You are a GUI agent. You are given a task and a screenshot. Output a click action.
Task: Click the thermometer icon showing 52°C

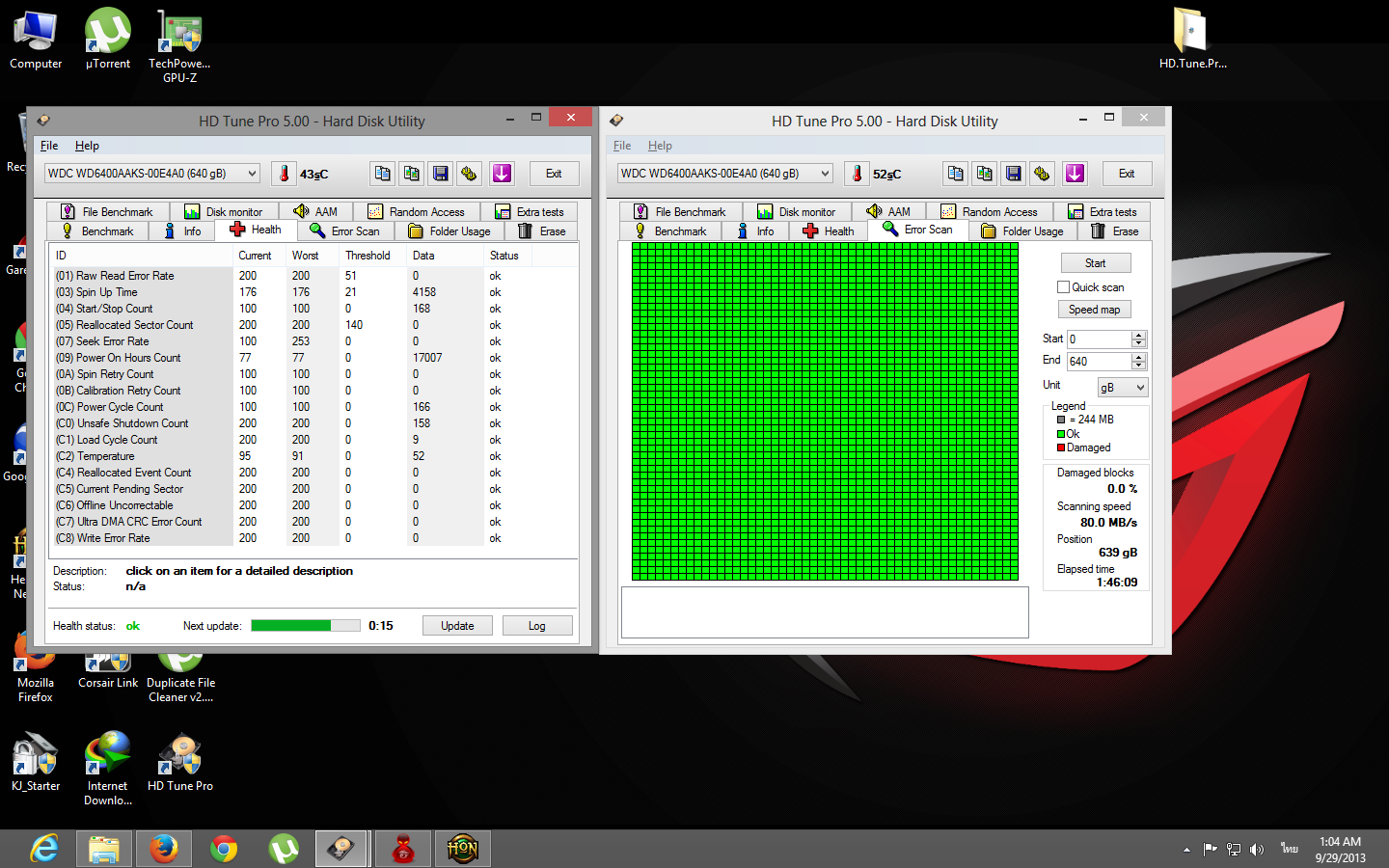[857, 174]
